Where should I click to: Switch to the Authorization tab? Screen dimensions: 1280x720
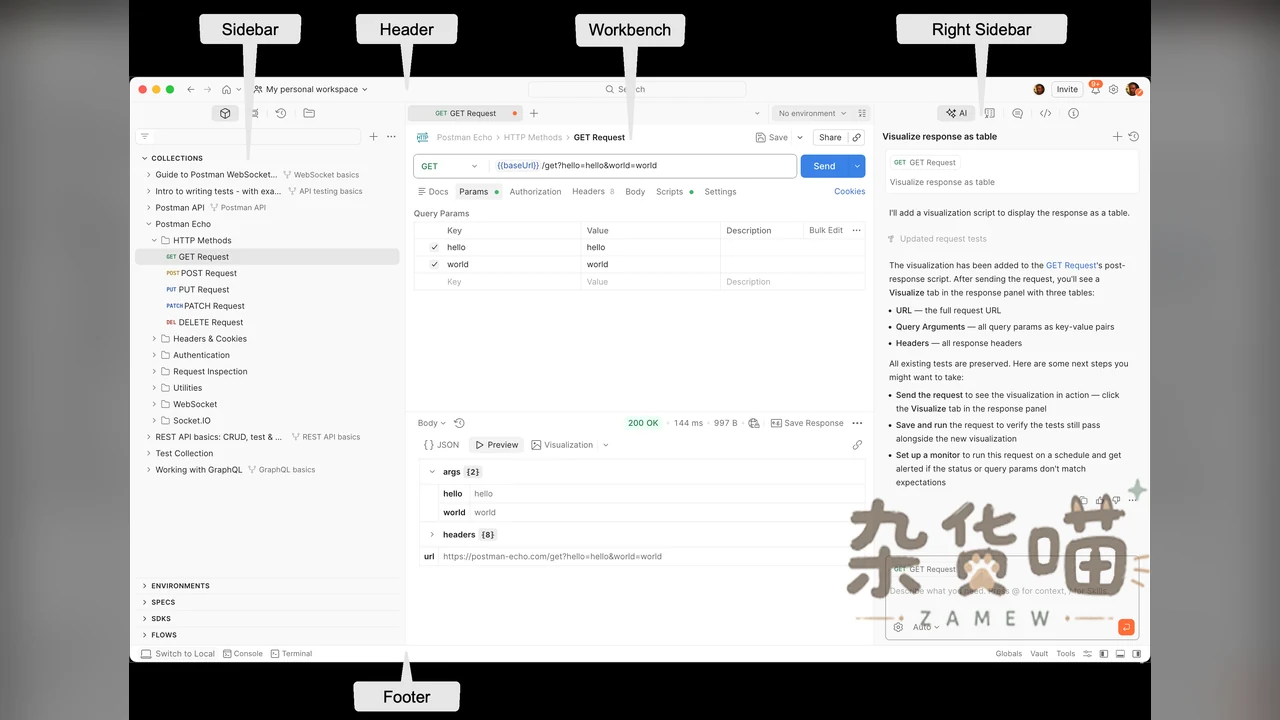535,192
